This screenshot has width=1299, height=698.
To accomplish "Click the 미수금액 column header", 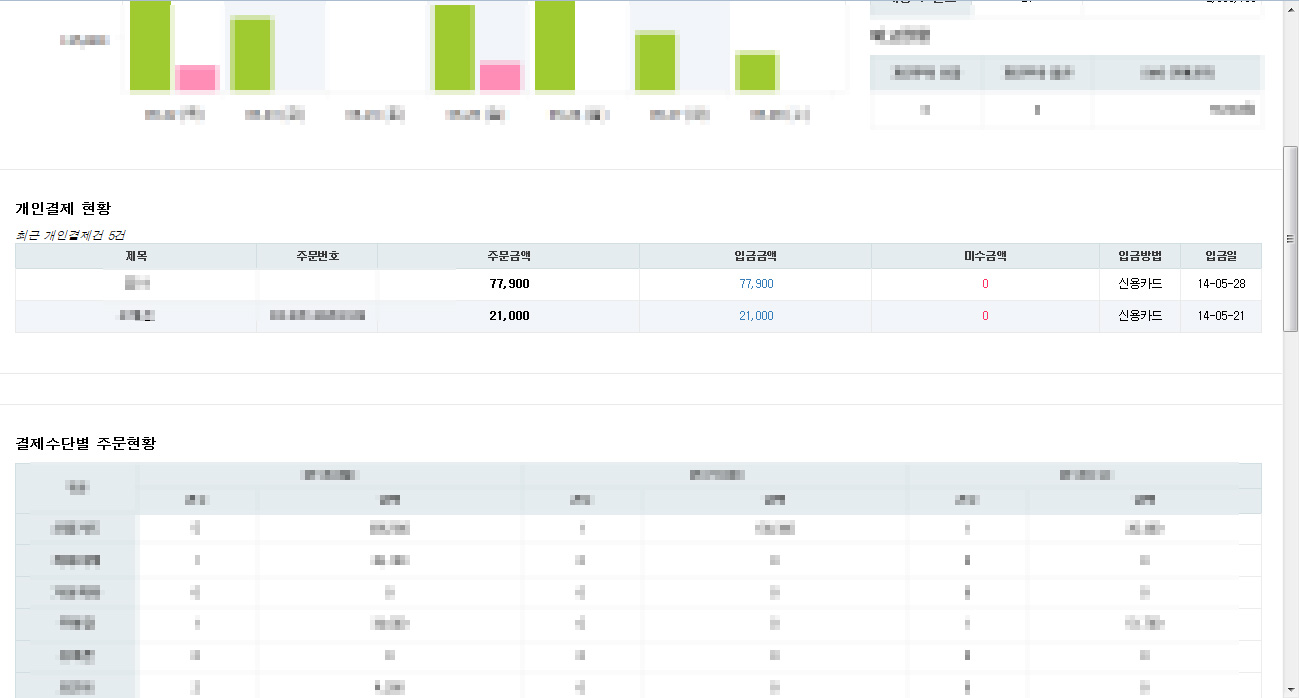I will tap(985, 256).
